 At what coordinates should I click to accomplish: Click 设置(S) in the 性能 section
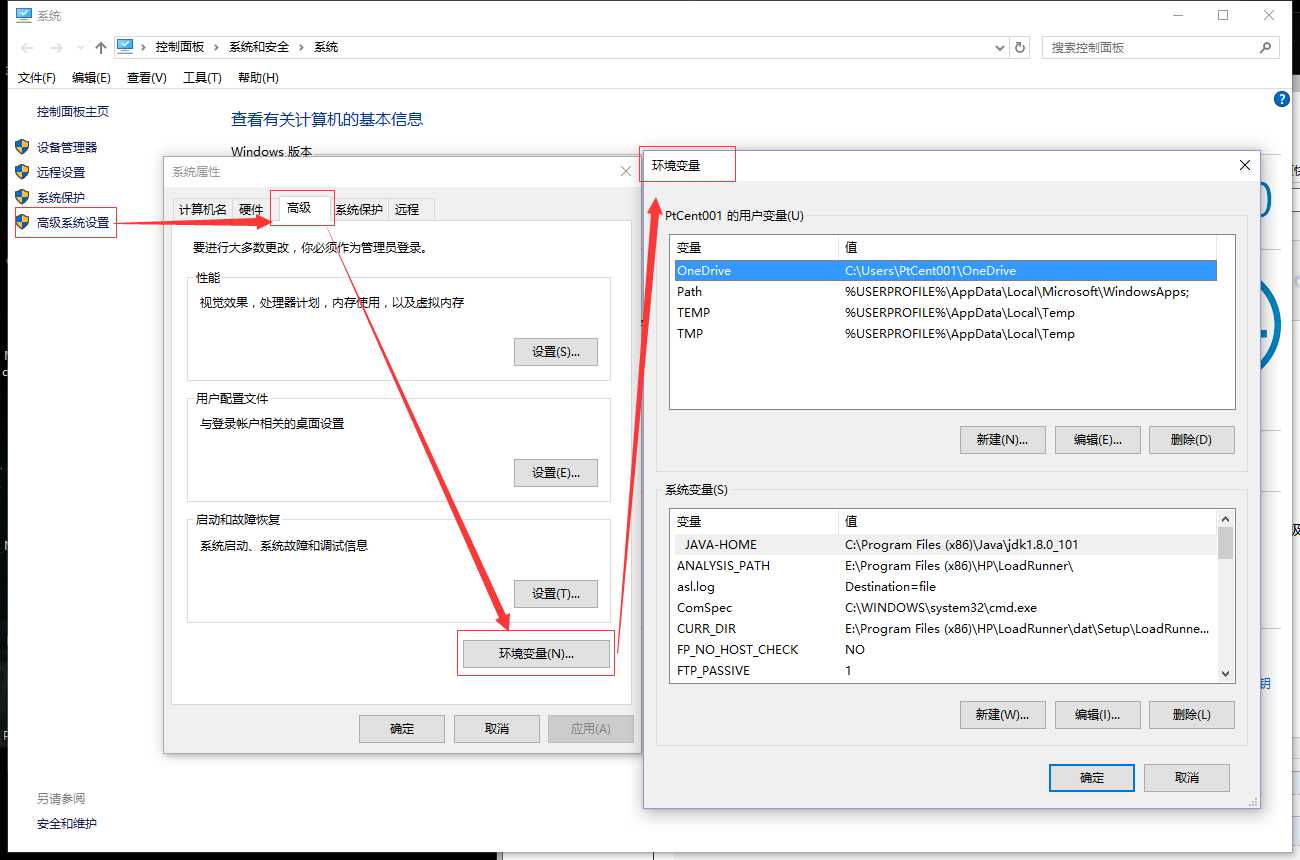pyautogui.click(x=556, y=352)
